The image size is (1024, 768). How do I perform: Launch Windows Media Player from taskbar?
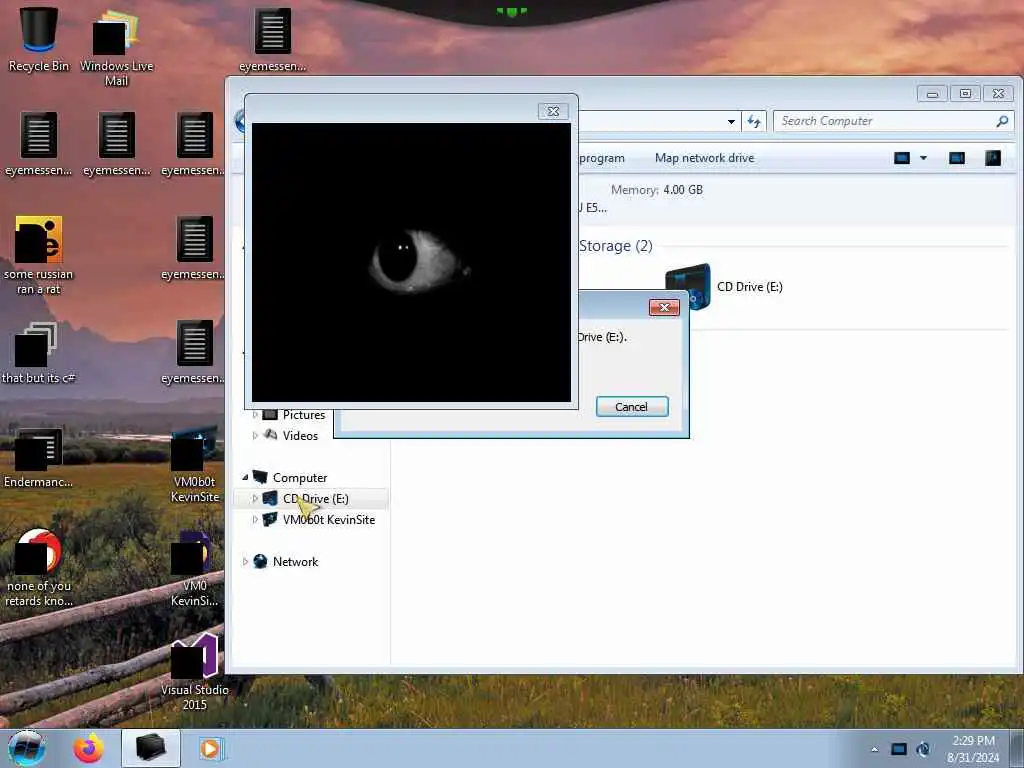[x=210, y=748]
